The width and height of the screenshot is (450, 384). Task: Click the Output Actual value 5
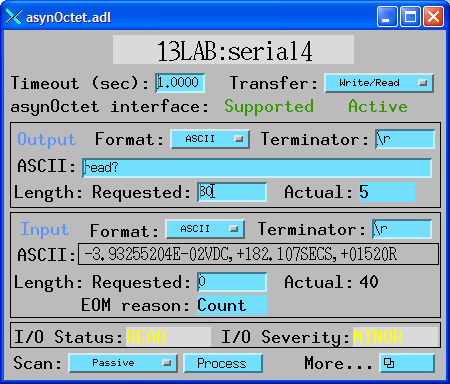(x=387, y=192)
